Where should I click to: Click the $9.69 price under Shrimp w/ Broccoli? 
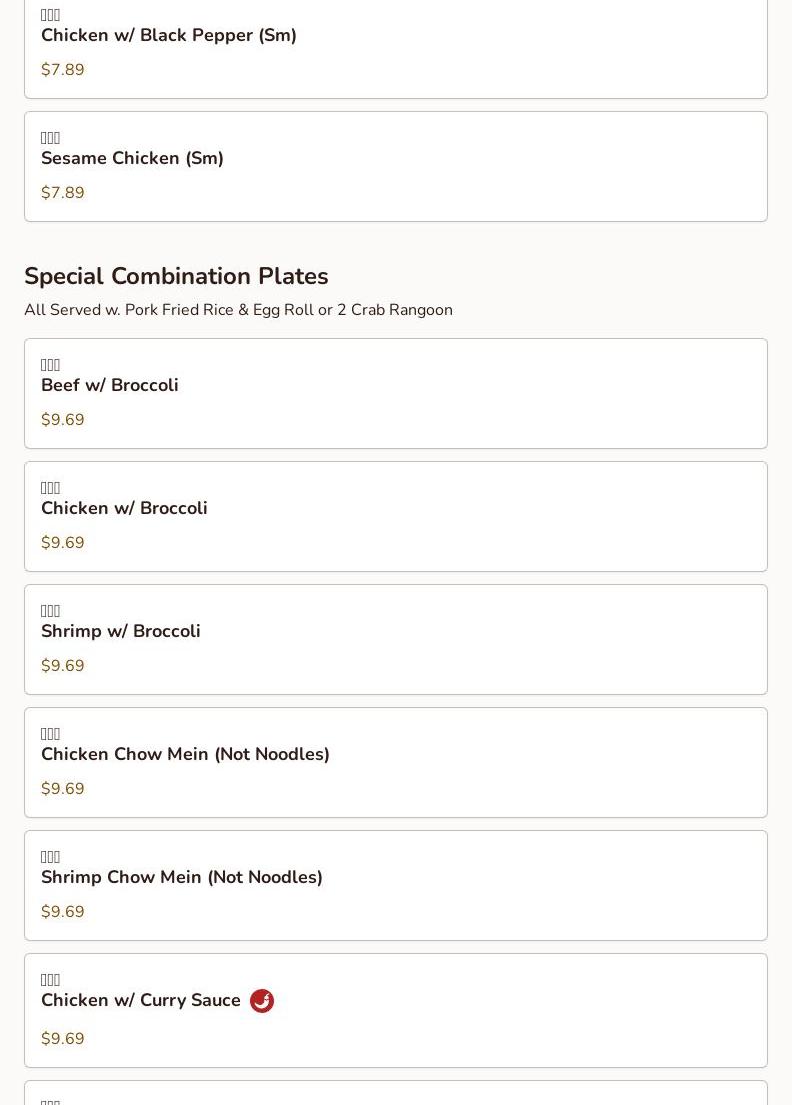pyautogui.click(x=63, y=666)
